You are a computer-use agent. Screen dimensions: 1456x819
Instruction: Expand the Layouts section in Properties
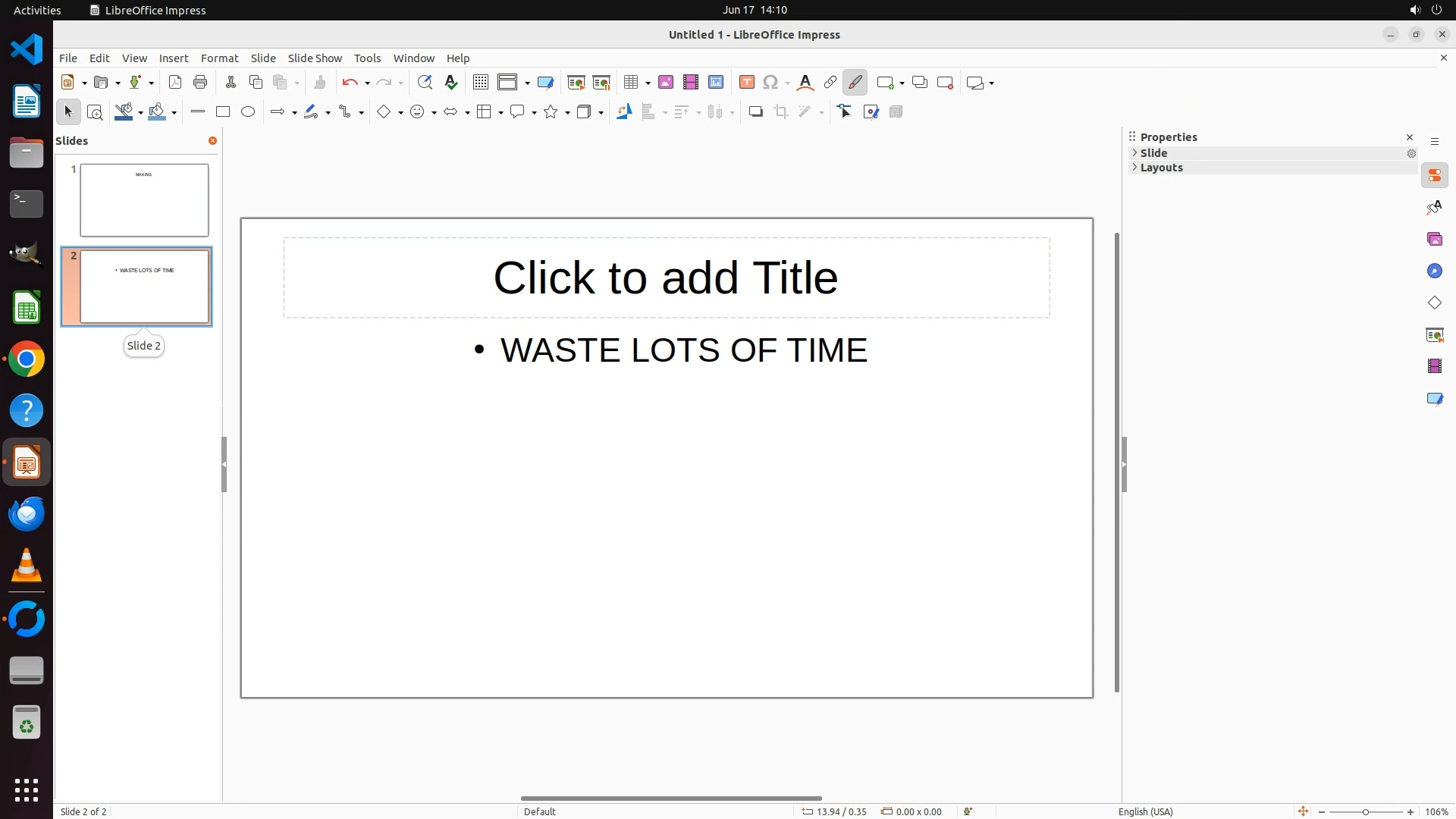click(1161, 168)
